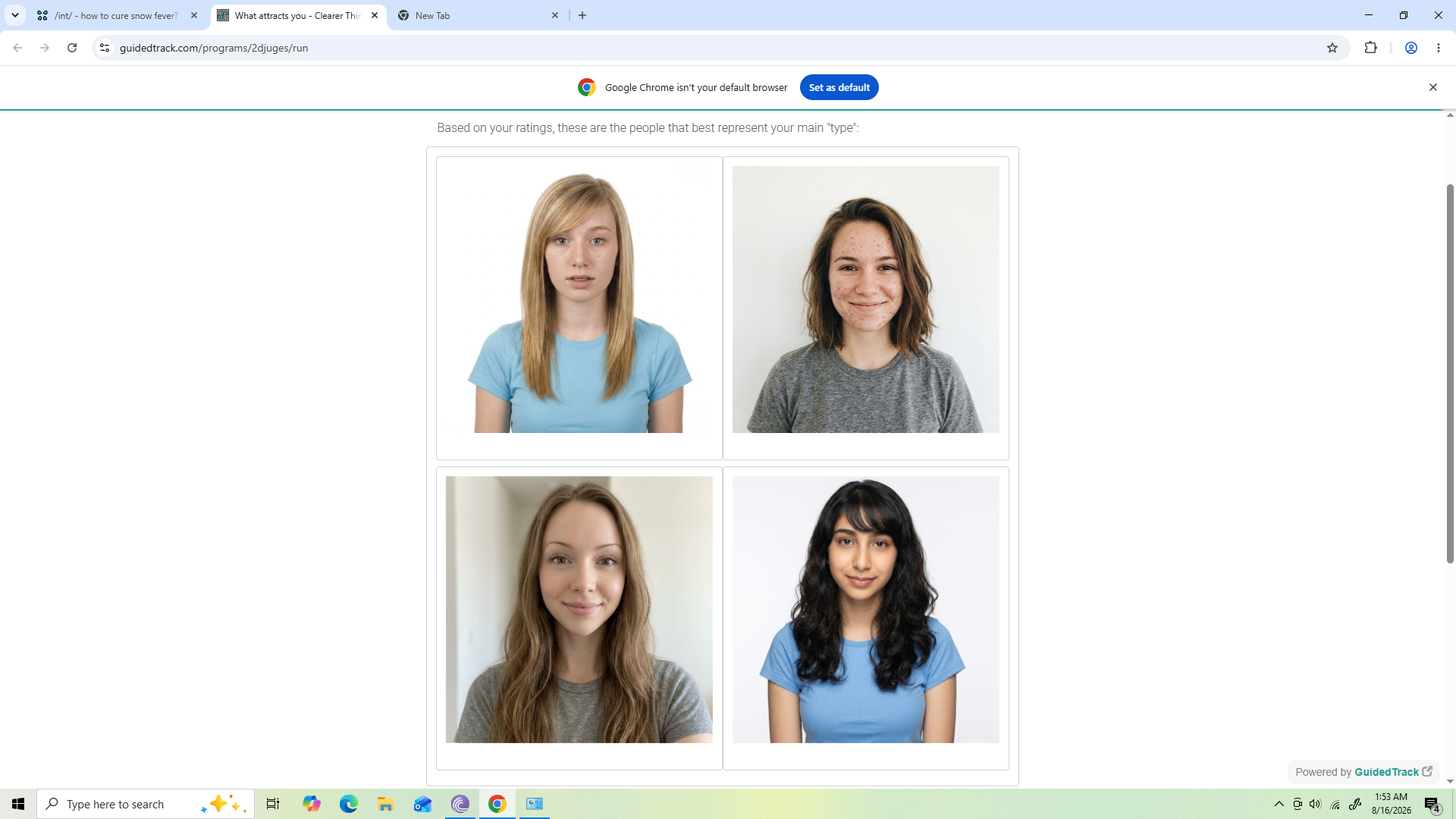Select the 'What attracts you - Clearer Thinking' tab
This screenshot has width=1456, height=819.
point(298,15)
